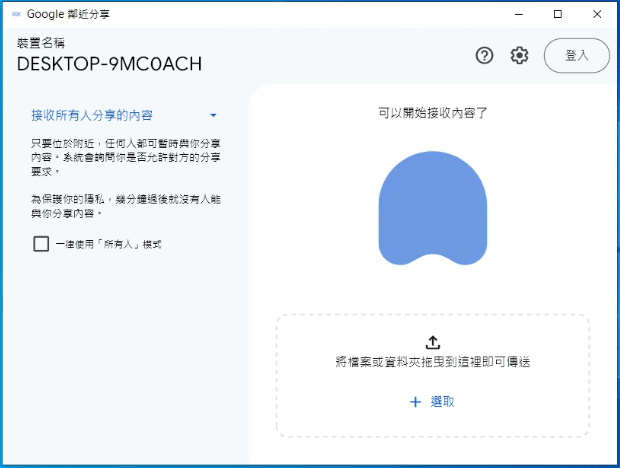620x468 pixels.
Task: Click the paragraph starting with 只要位於附近
Action: [x=126, y=157]
